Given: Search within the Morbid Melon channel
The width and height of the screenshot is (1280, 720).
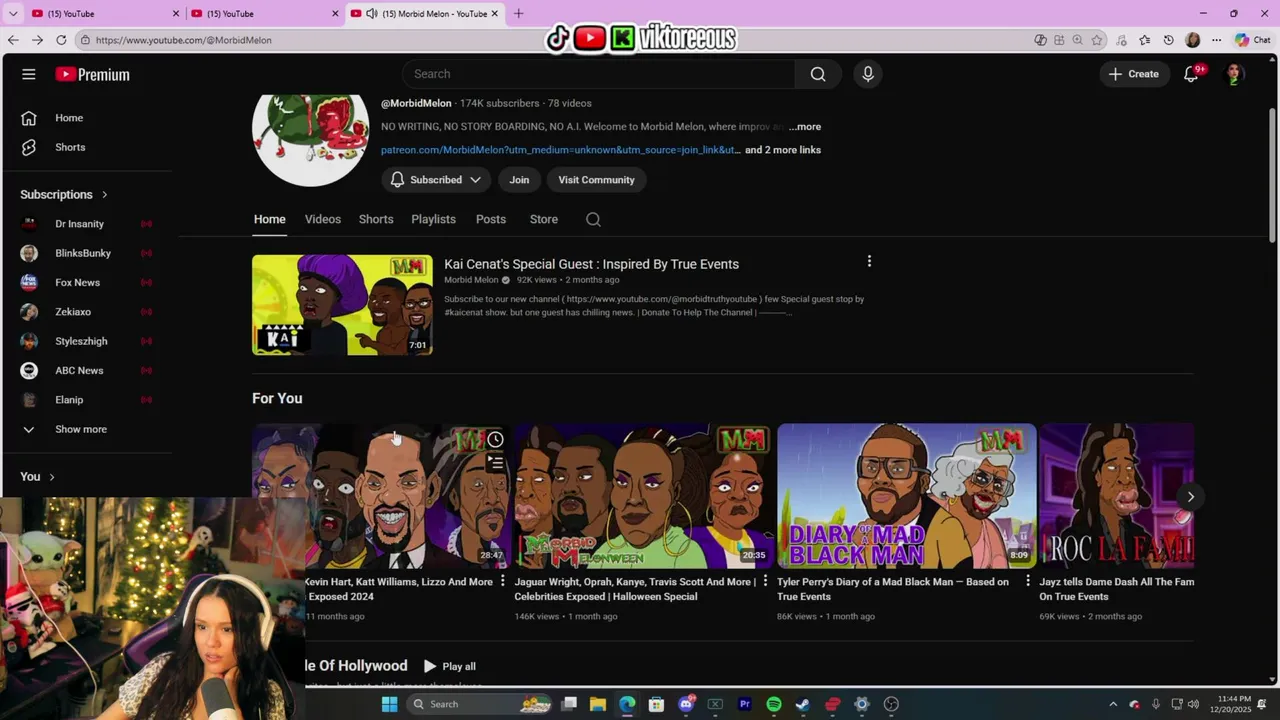Looking at the screenshot, I should pos(593,219).
